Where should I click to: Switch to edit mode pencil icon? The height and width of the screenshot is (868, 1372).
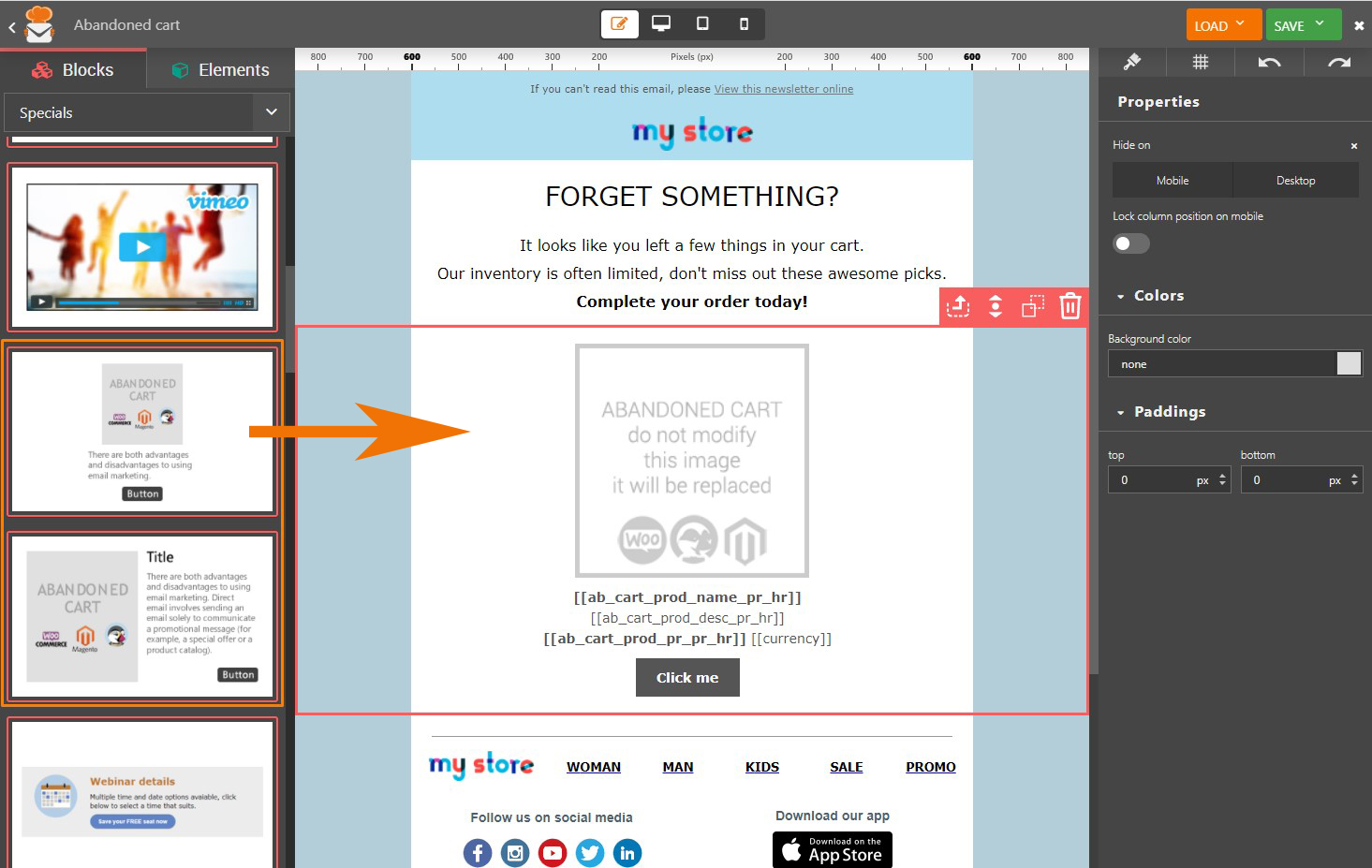pos(620,24)
